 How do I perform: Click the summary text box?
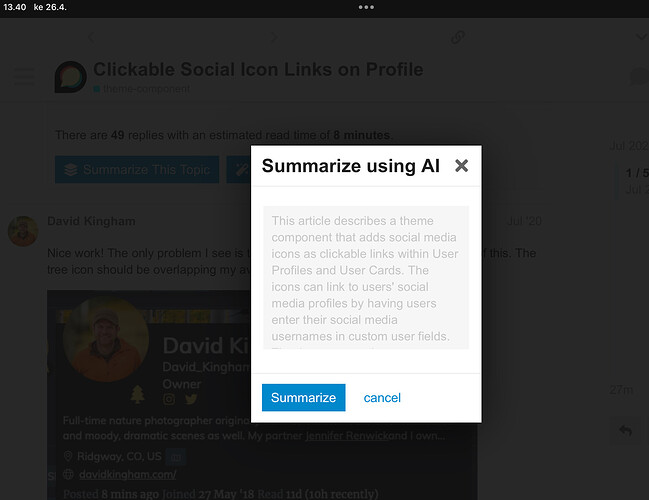coord(366,277)
